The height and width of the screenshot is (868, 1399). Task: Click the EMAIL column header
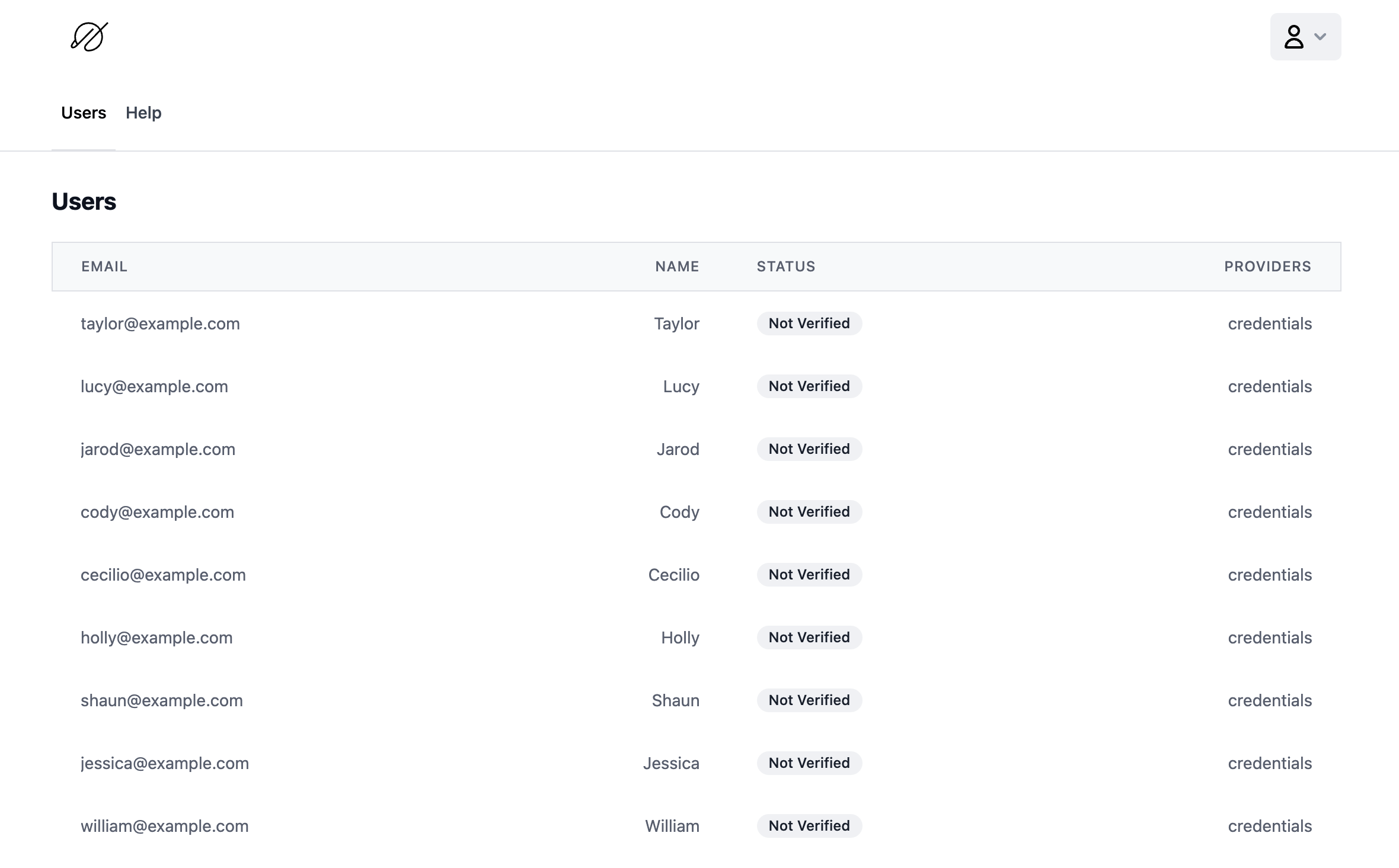click(x=104, y=267)
